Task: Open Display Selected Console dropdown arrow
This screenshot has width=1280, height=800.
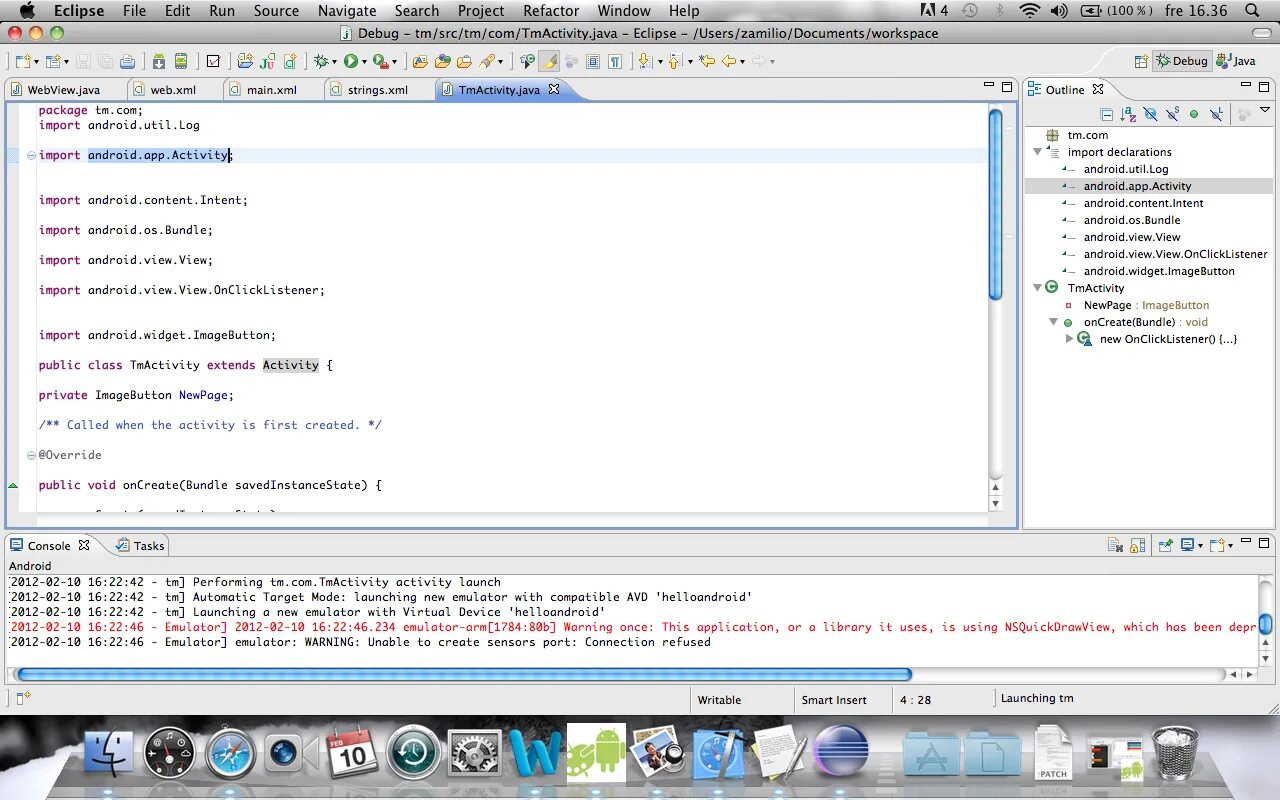Action: coord(1201,546)
